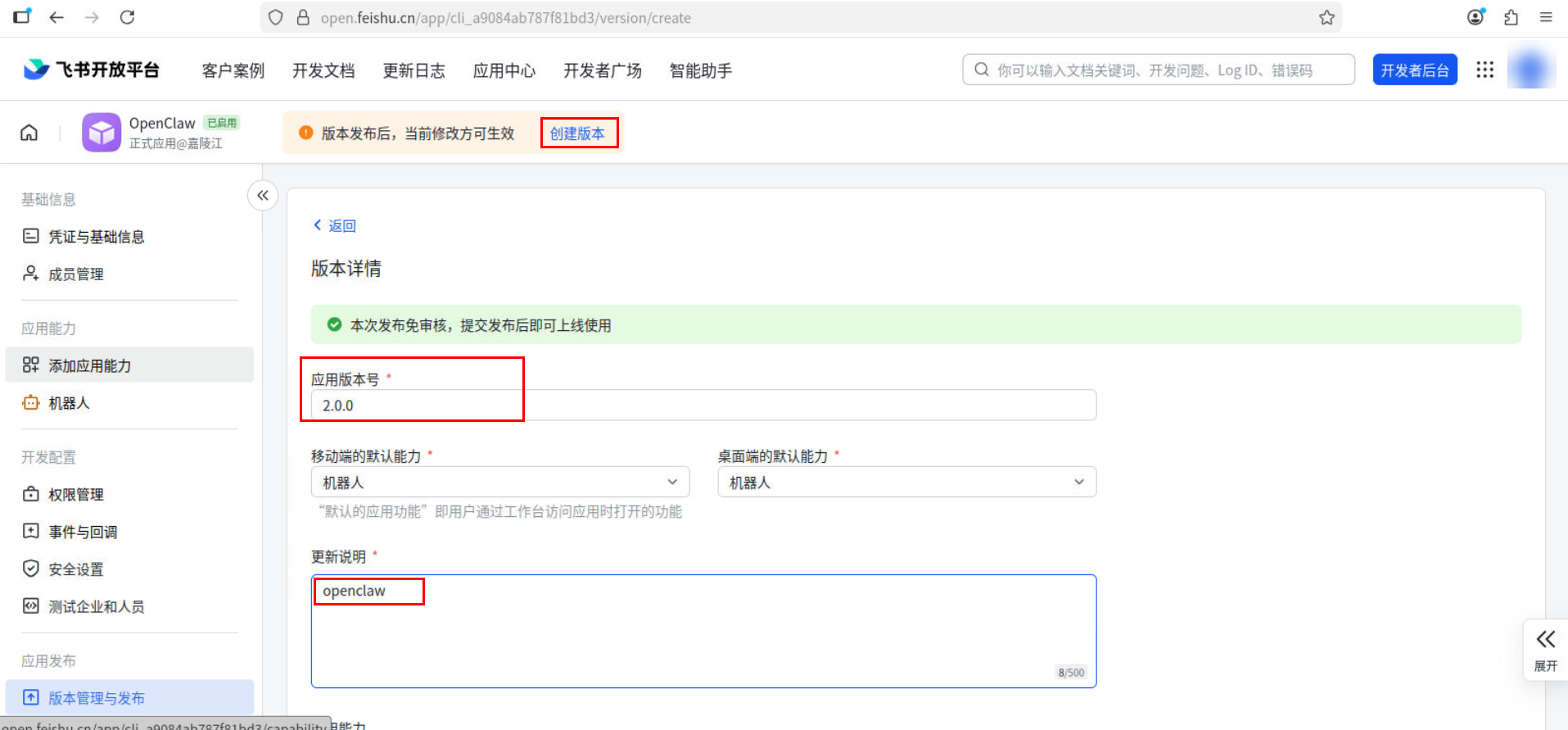This screenshot has width=1568, height=730.
Task: Select 添加应用能力 in the sidebar
Action: [x=129, y=365]
